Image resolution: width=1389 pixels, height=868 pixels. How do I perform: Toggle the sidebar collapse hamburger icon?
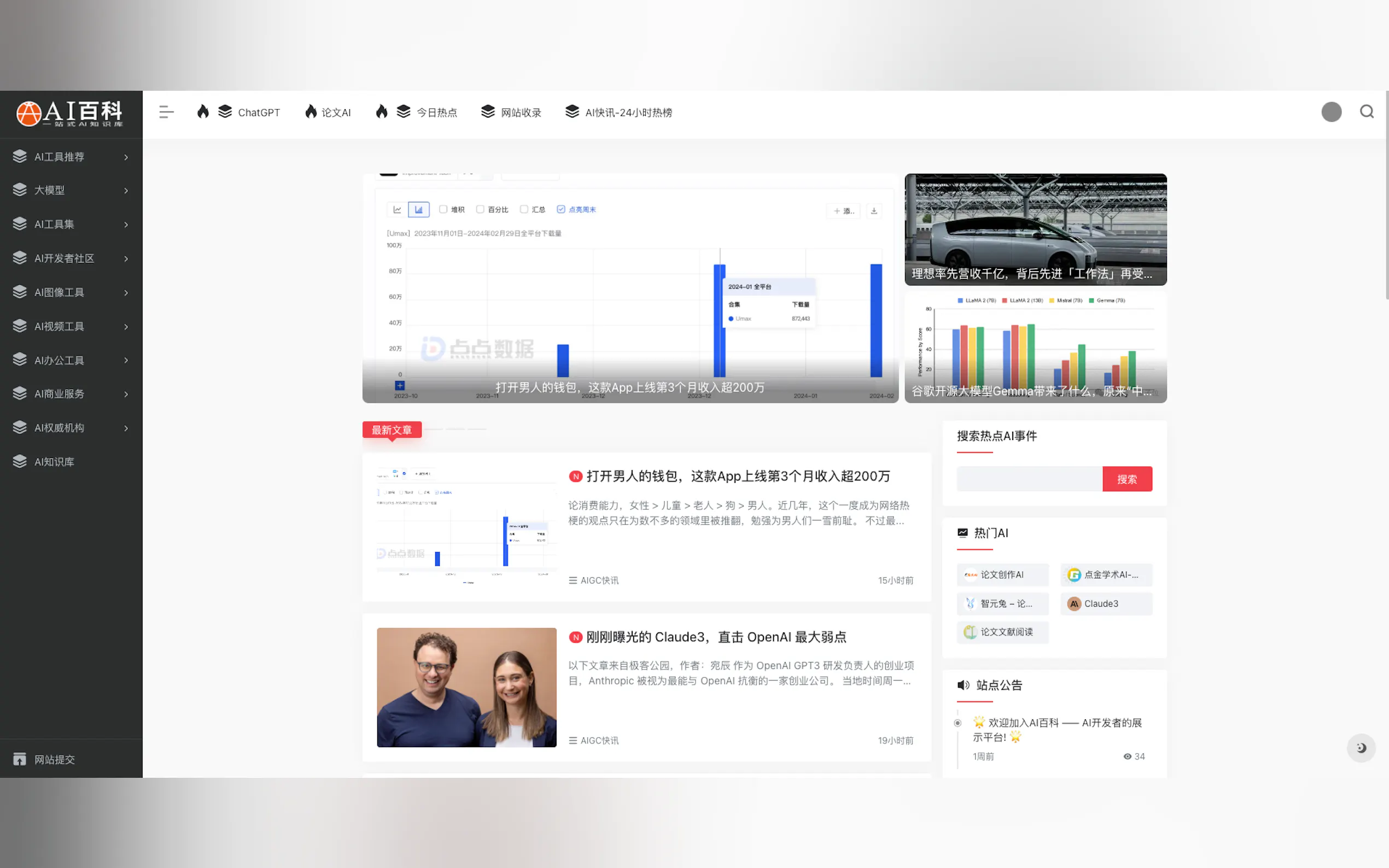point(166,112)
